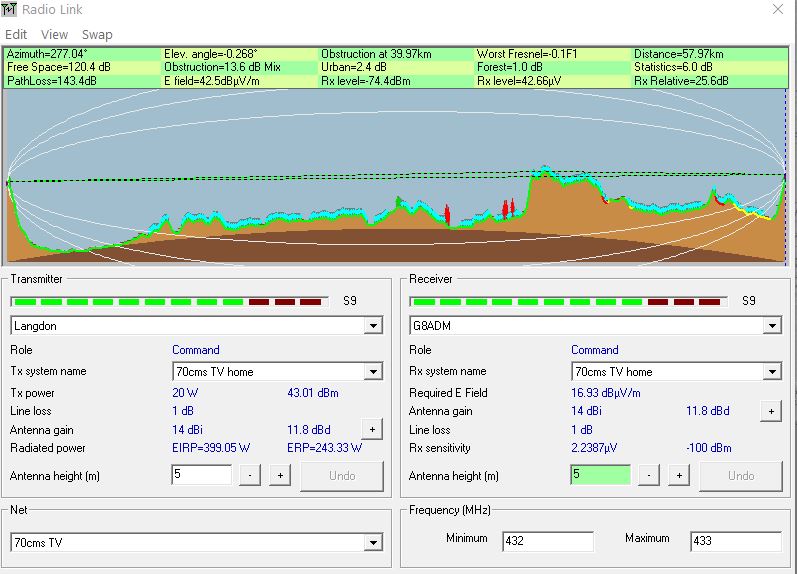Screen dimensions: 797x574
Task: Click the receiver Antenna gain plus button
Action: (x=771, y=411)
